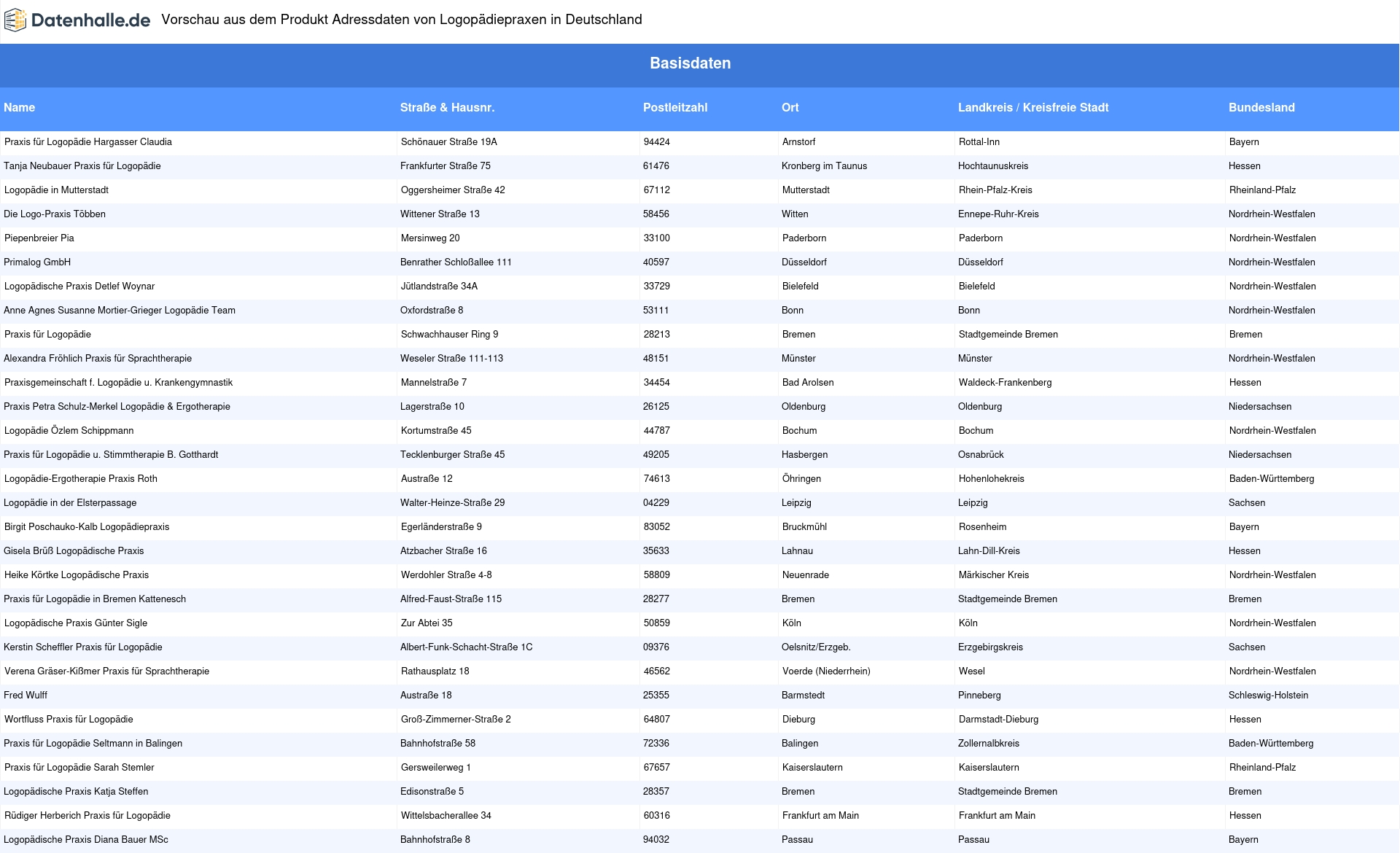The height and width of the screenshot is (853, 1400).
Task: Click 'Rüdiger Herberich Praxis für Logopädie'
Action: pyautogui.click(x=87, y=815)
